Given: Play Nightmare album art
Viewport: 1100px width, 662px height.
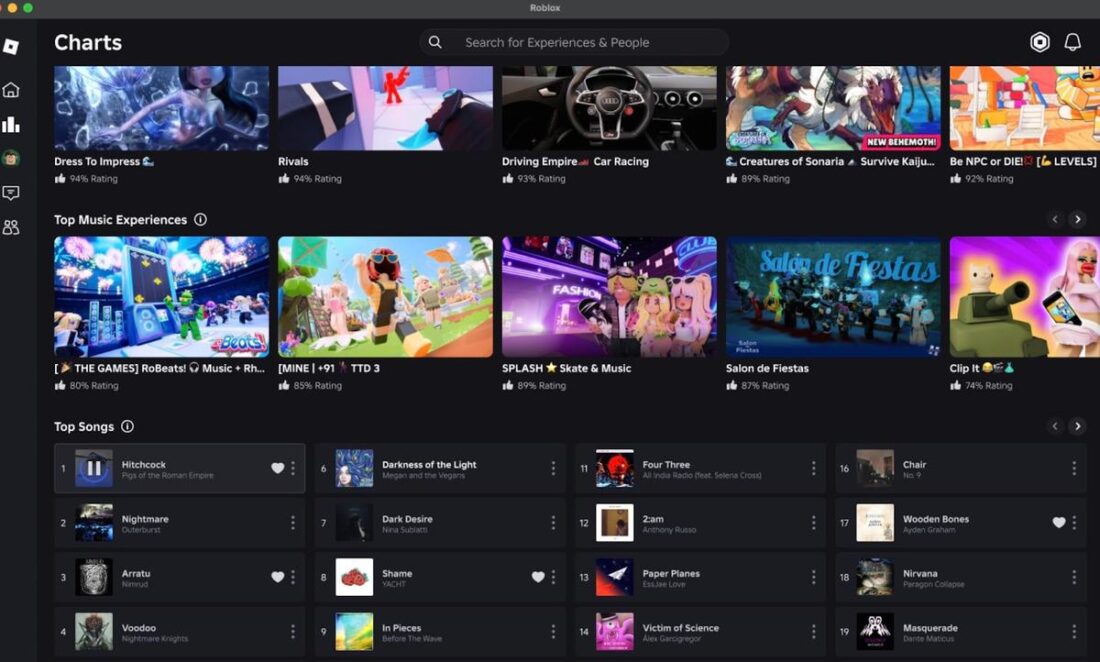Looking at the screenshot, I should pos(94,522).
